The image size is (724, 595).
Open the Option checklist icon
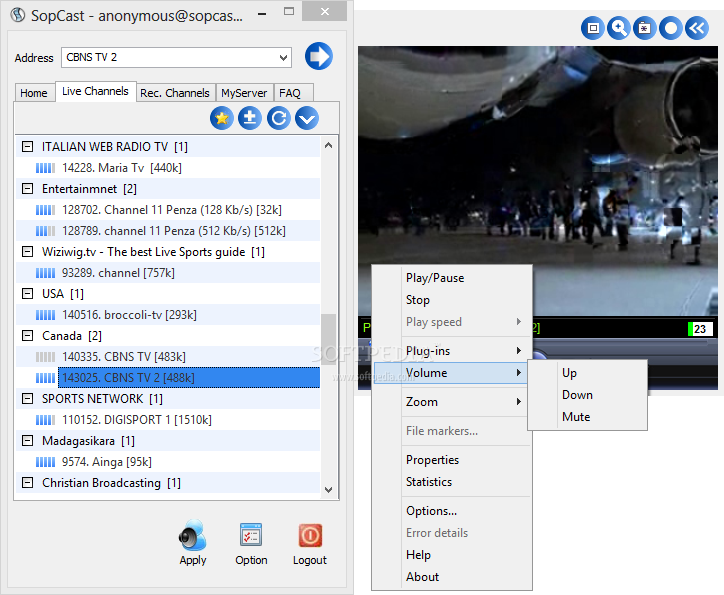pos(251,535)
